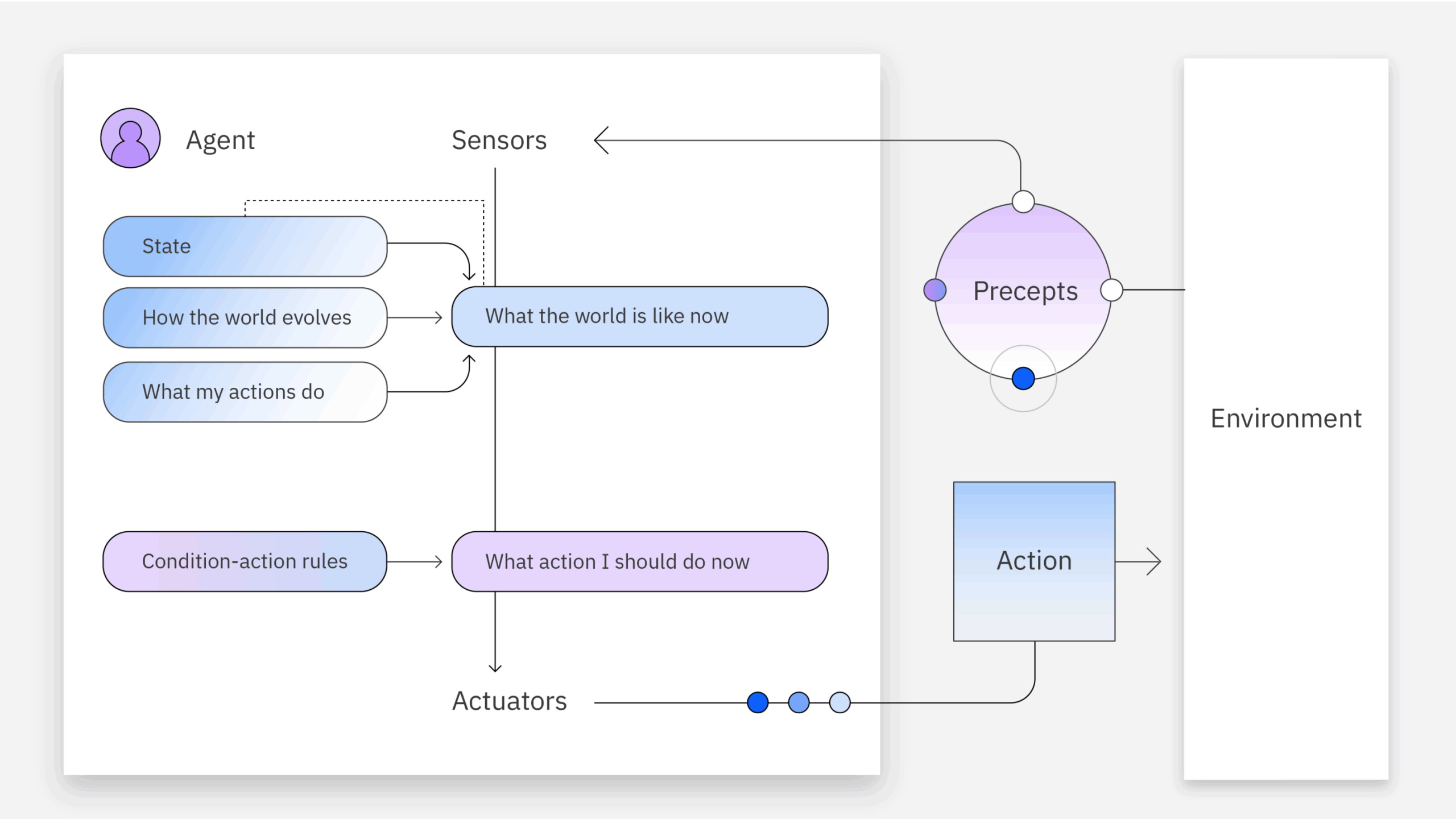Click the purple dot left of Precepts
The height and width of the screenshot is (819, 1456).
click(x=935, y=290)
